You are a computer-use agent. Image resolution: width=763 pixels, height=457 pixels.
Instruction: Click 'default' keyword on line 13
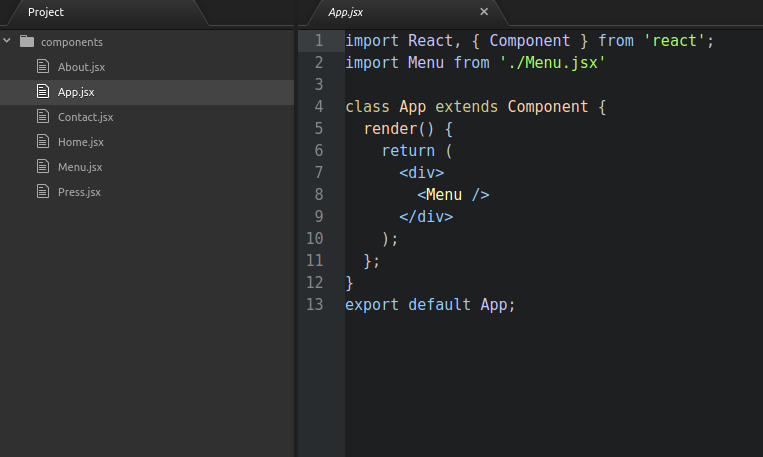coord(439,305)
